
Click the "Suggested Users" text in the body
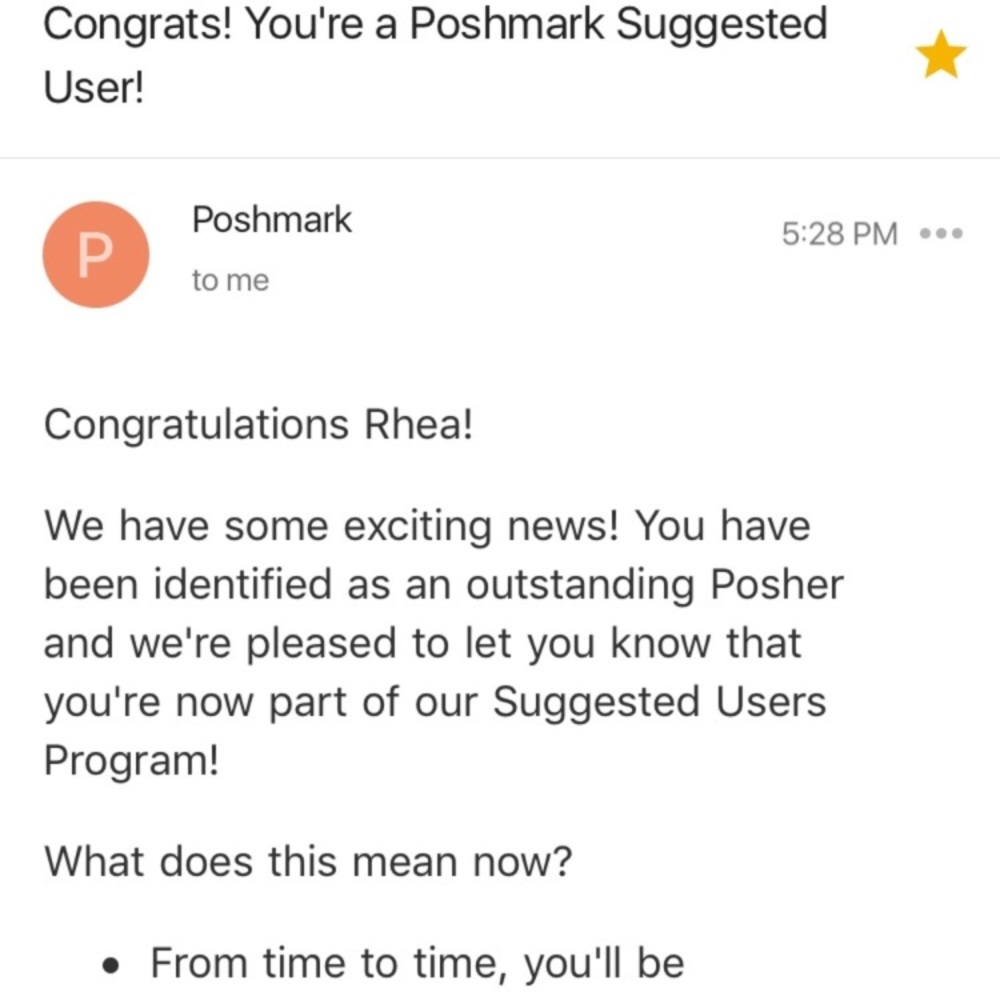point(660,703)
